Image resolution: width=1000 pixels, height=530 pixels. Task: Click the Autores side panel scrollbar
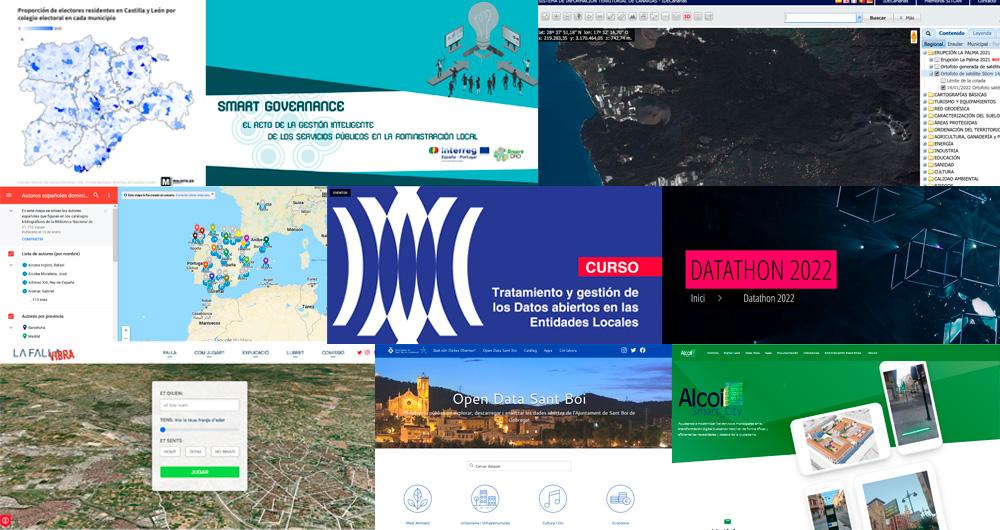pos(115,234)
